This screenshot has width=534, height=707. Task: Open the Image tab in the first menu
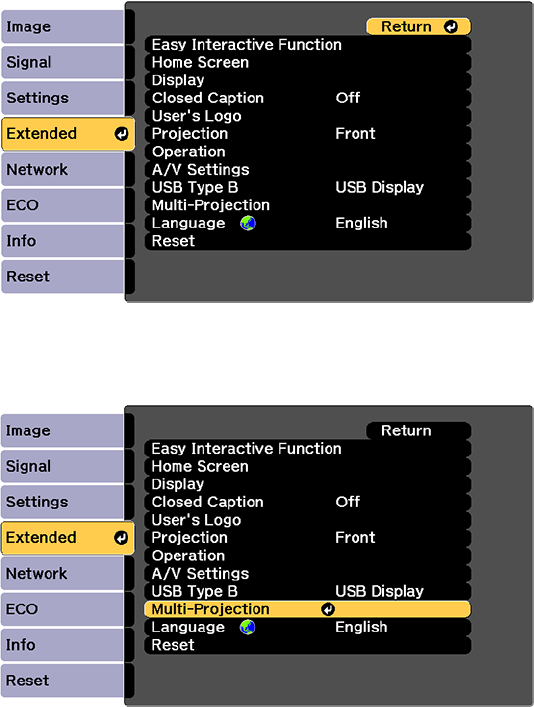[x=62, y=27]
